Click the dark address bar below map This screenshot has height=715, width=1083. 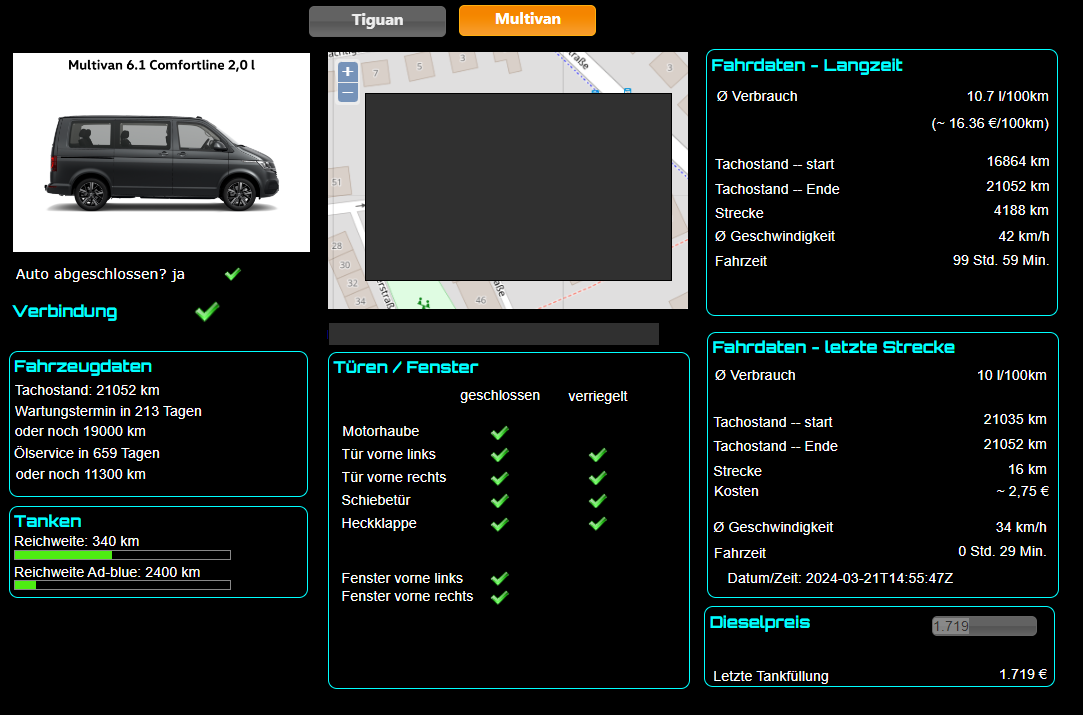(493, 334)
